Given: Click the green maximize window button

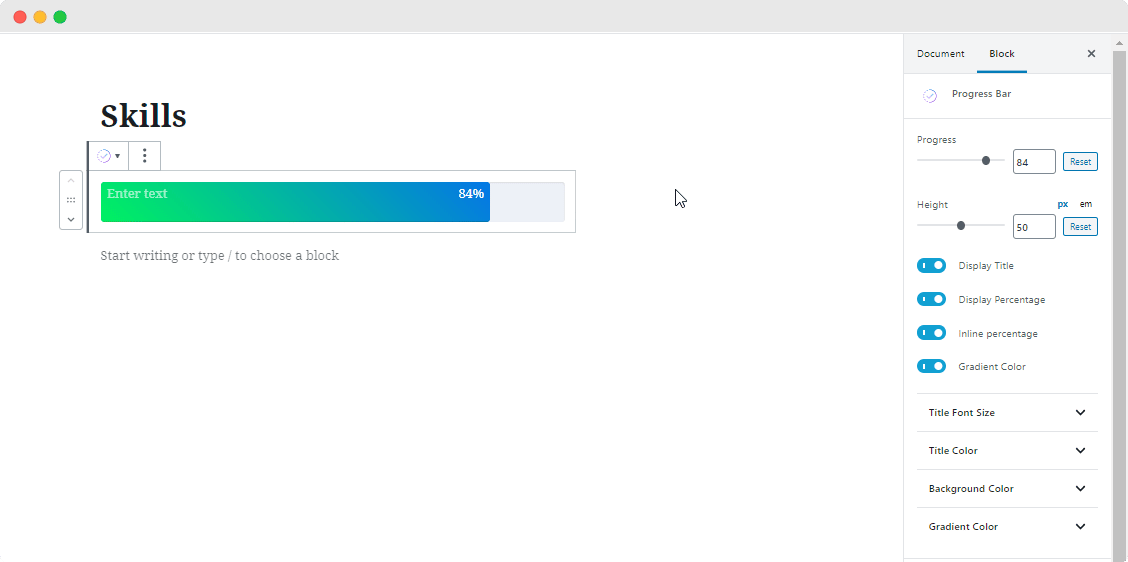Looking at the screenshot, I should pyautogui.click(x=60, y=17).
